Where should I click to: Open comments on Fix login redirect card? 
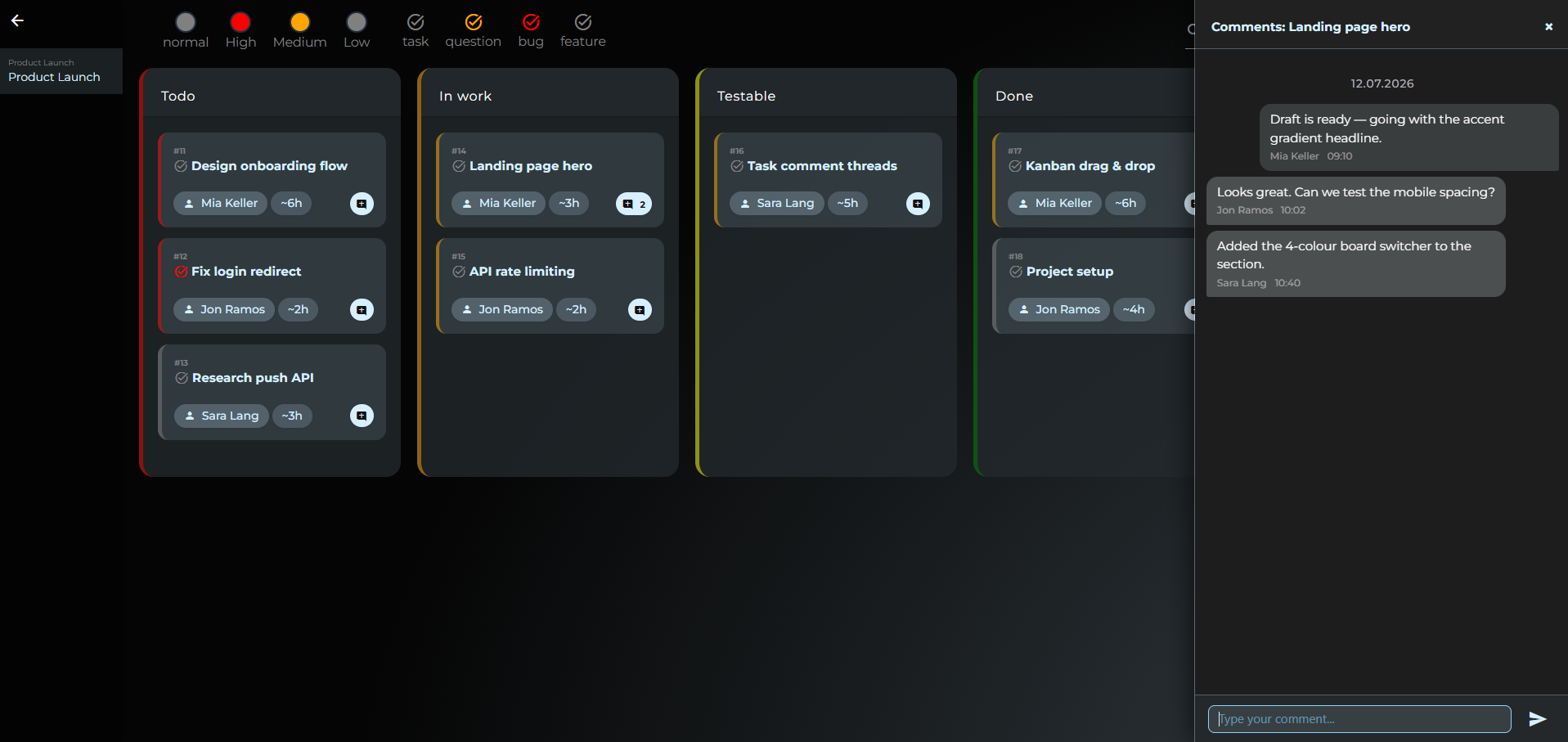(362, 310)
